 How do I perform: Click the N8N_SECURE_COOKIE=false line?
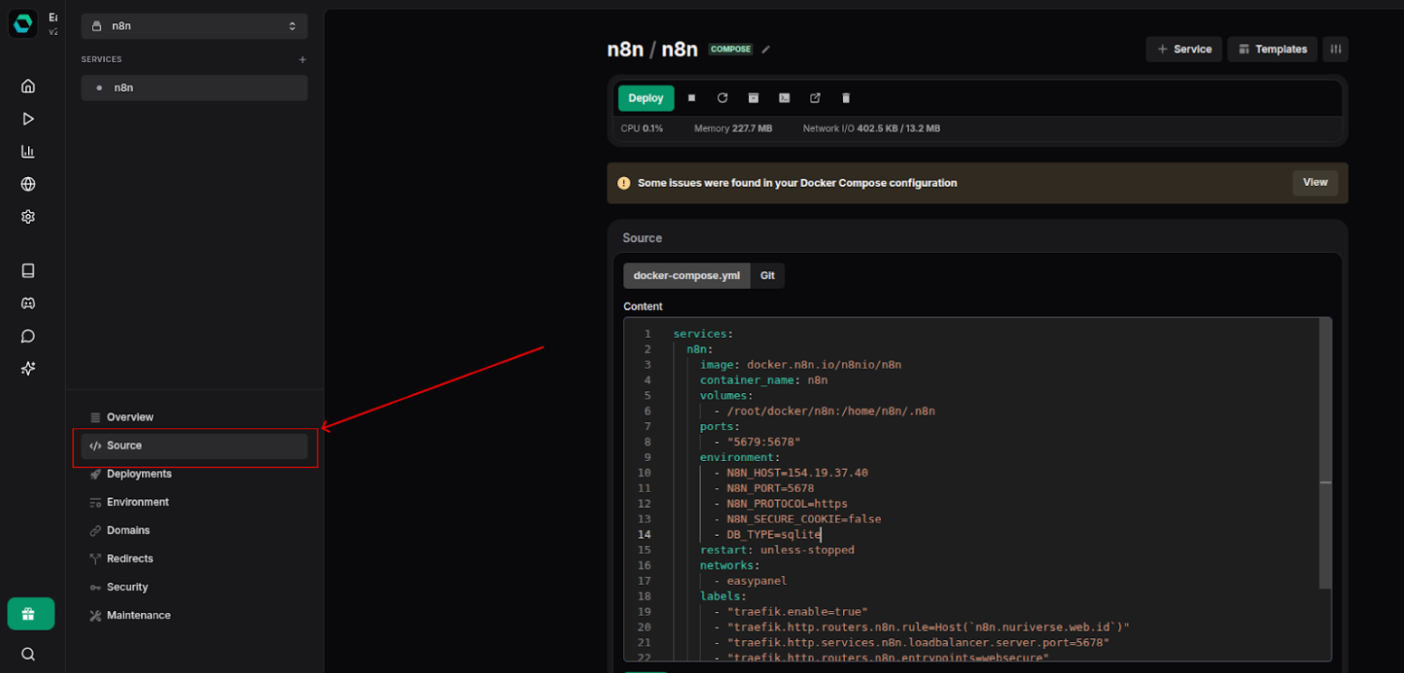pyautogui.click(x=797, y=519)
